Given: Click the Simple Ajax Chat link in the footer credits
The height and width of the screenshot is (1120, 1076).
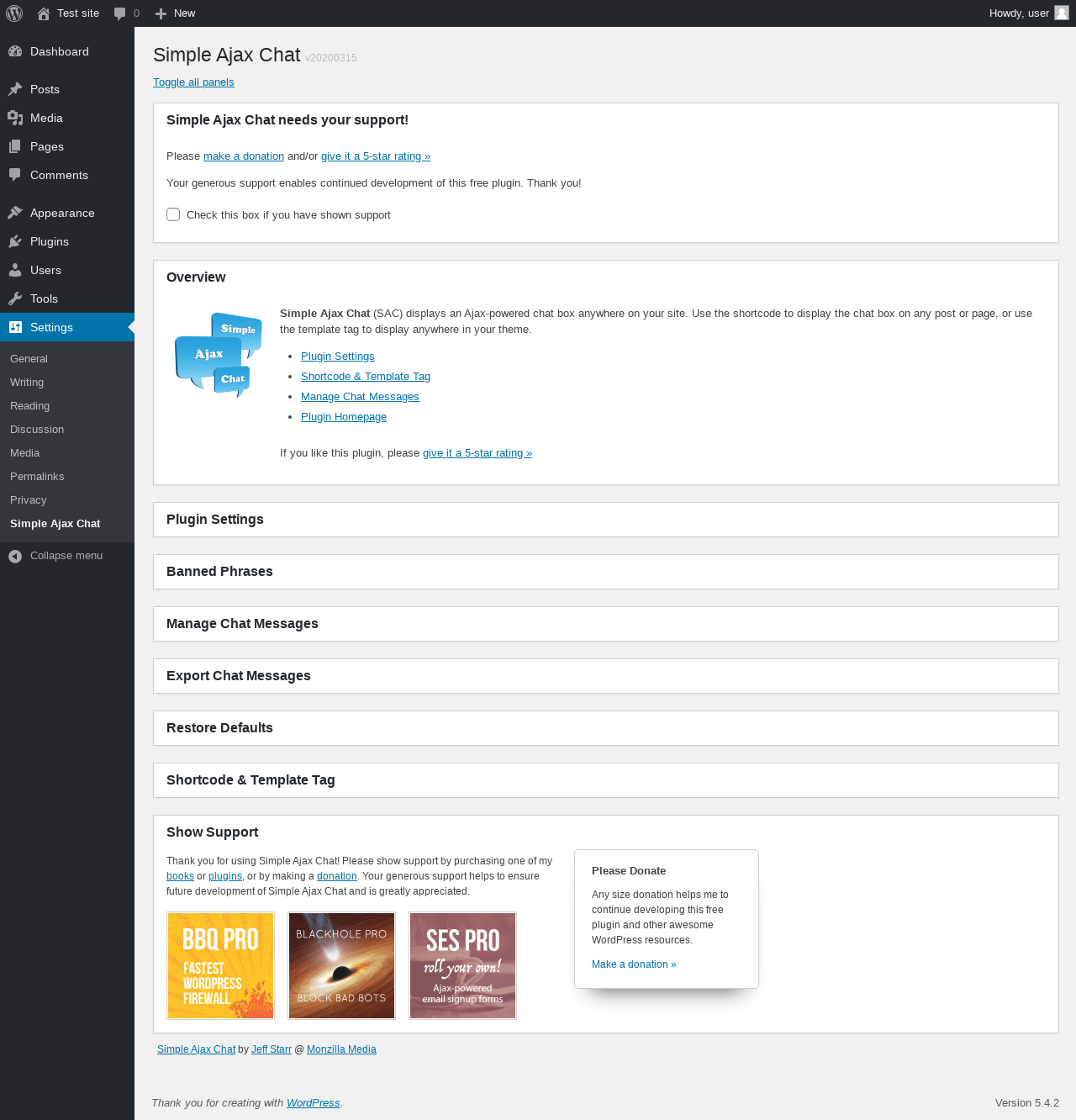Looking at the screenshot, I should [196, 1049].
